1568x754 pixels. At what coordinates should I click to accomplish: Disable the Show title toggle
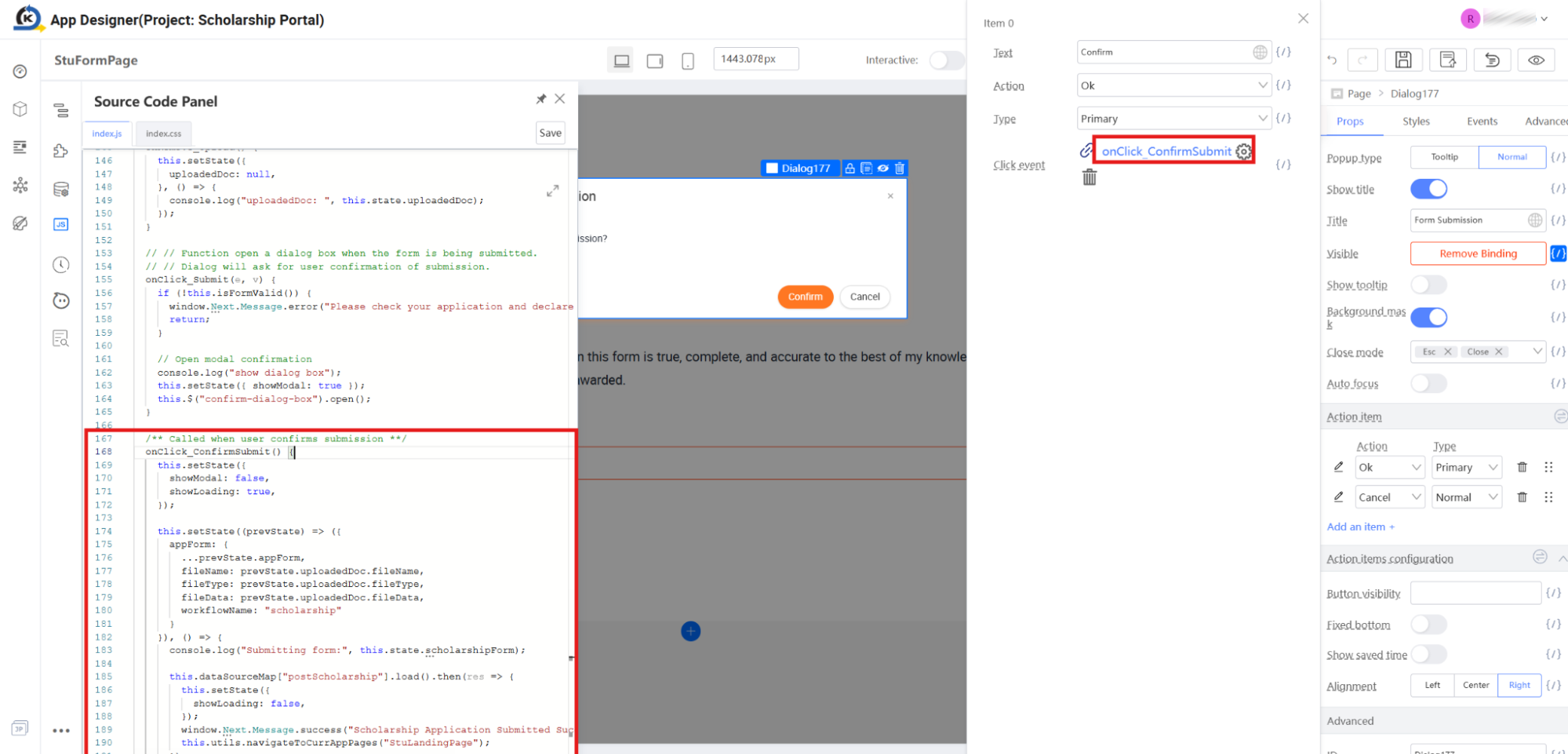pyautogui.click(x=1428, y=189)
